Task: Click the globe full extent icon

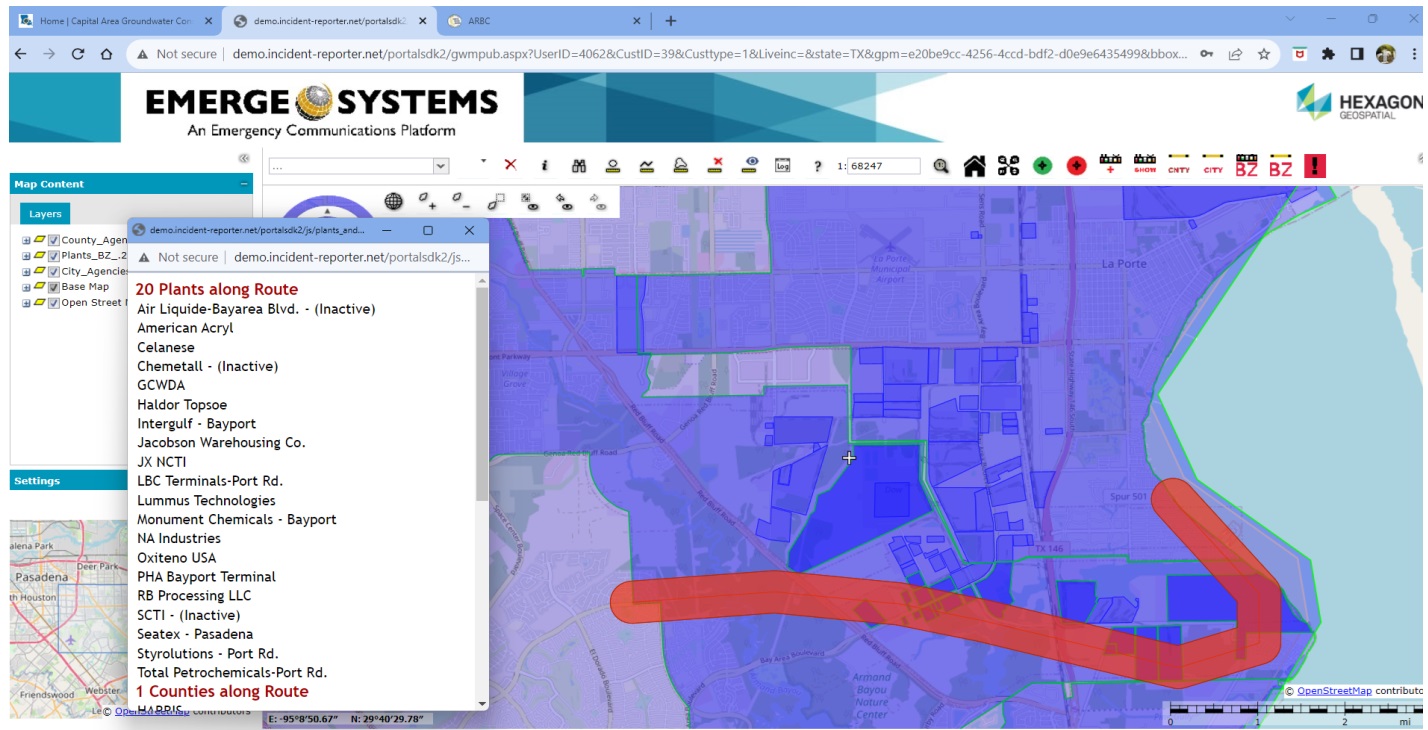Action: (394, 201)
